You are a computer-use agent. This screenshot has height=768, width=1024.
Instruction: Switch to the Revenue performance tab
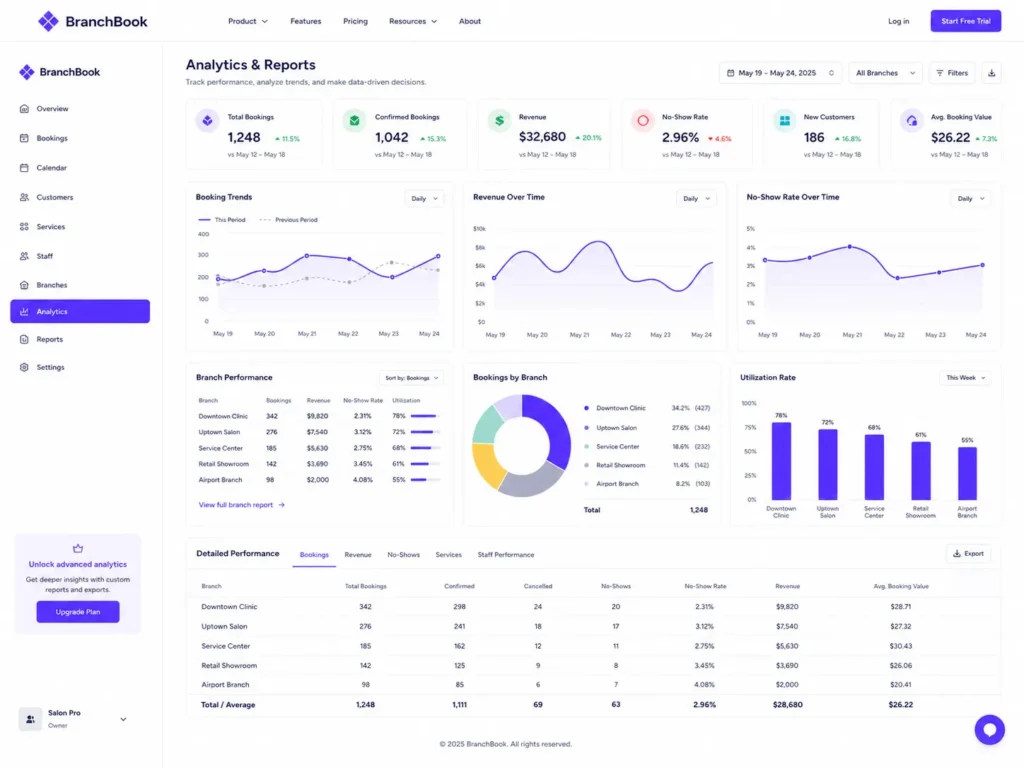358,555
